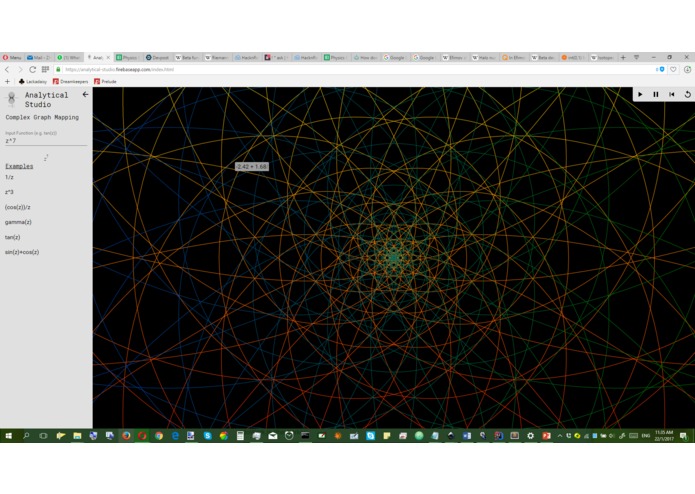Open the Mail envelope taskbar icon

273,436
